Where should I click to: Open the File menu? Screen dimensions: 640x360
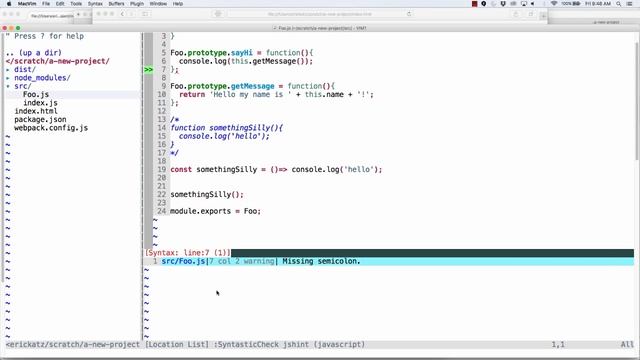[x=46, y=4]
